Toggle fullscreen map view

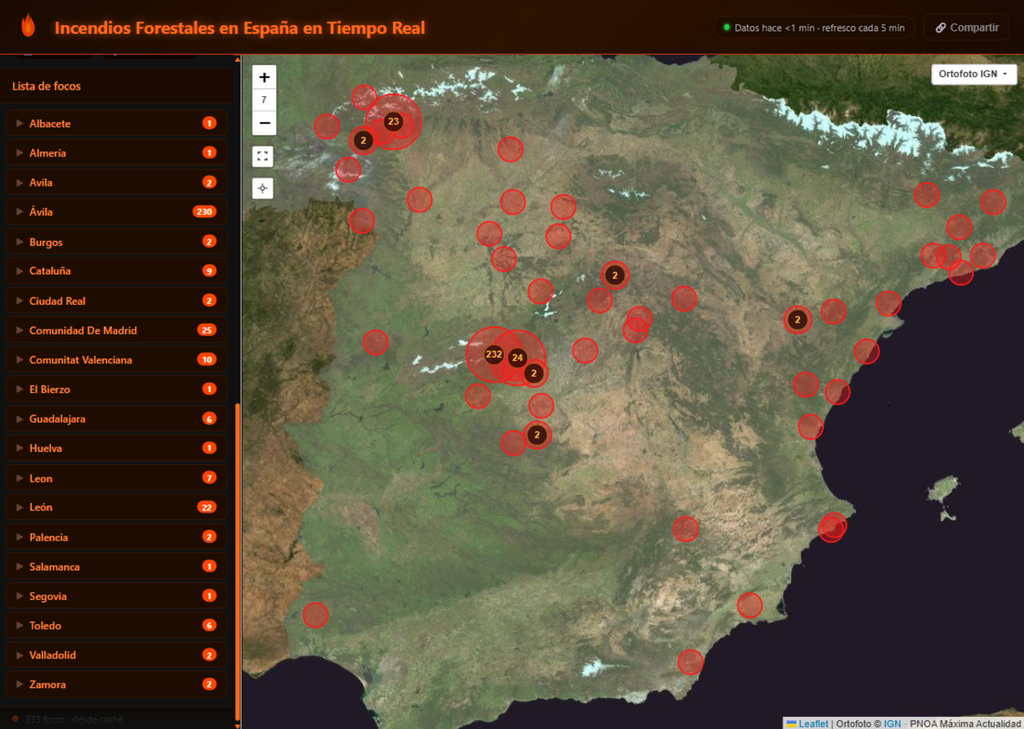tap(263, 157)
